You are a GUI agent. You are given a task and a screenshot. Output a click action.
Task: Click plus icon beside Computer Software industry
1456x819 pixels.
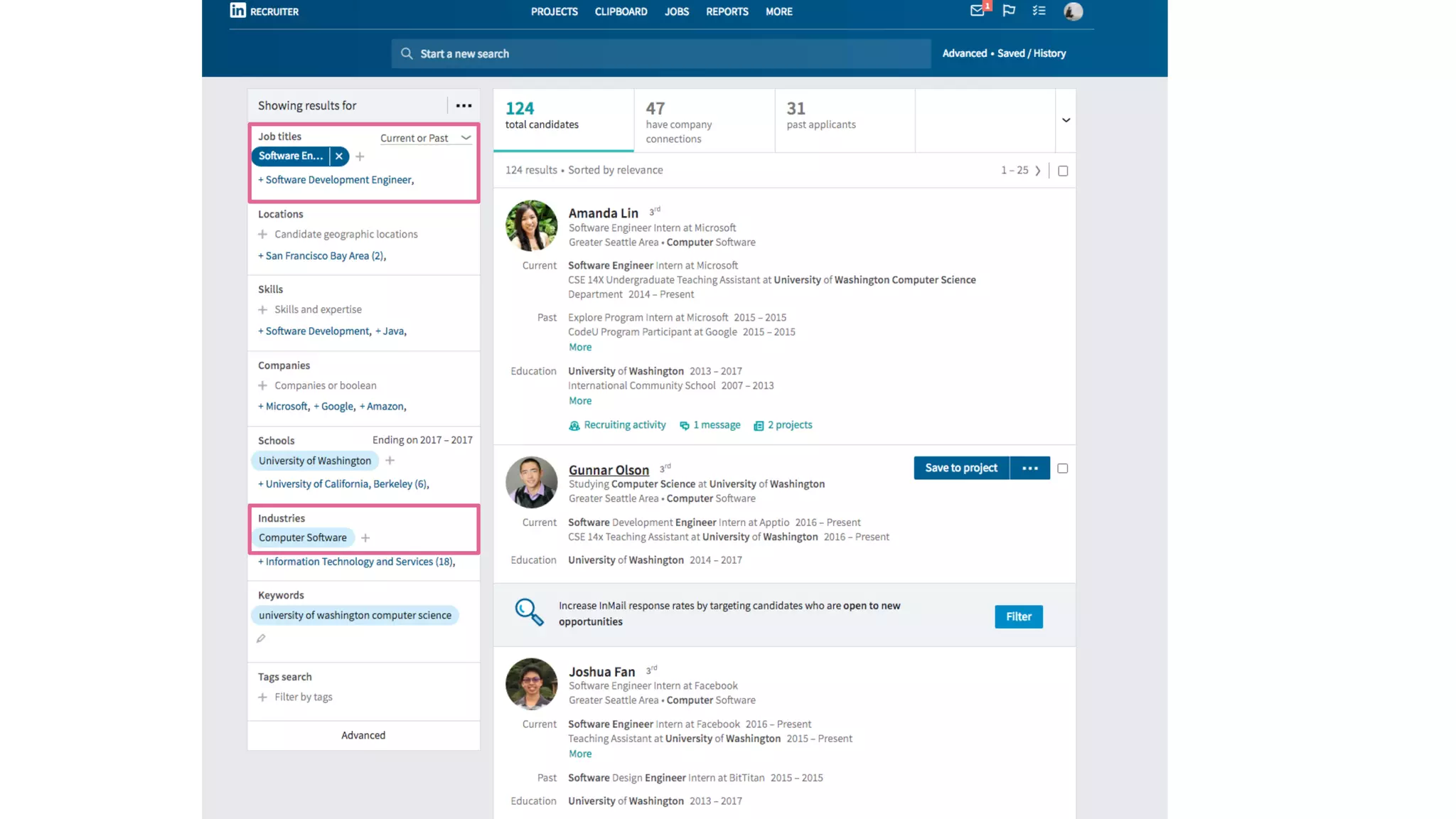click(365, 538)
